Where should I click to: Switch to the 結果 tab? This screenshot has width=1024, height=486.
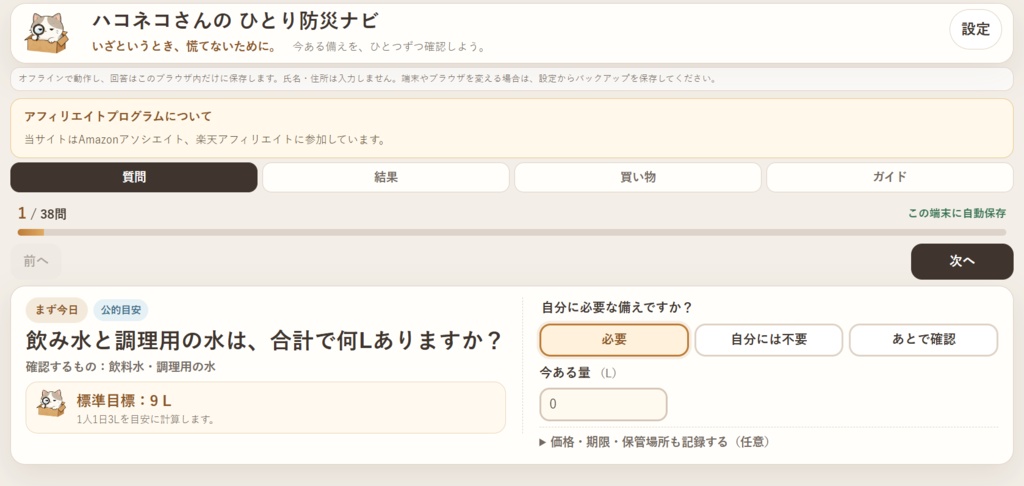coord(386,177)
